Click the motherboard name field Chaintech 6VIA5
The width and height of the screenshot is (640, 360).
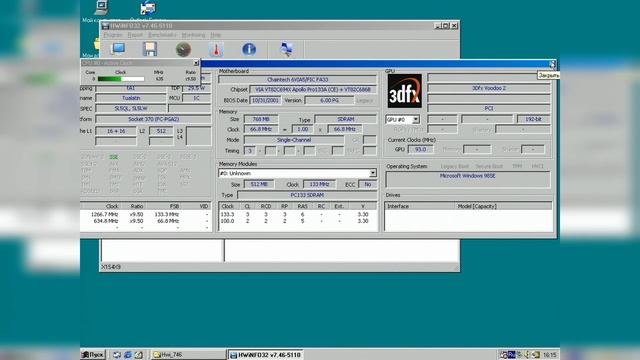coord(297,80)
